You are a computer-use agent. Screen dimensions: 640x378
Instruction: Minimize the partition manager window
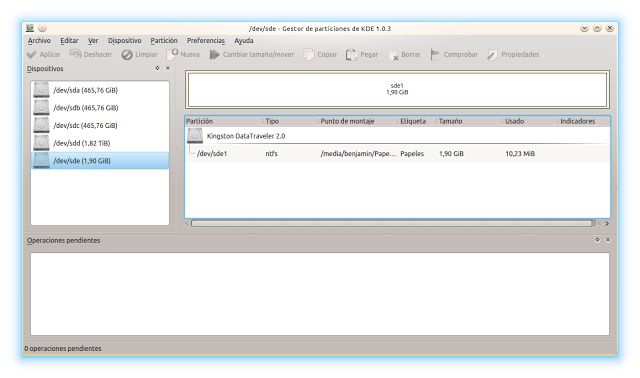pyautogui.click(x=584, y=28)
